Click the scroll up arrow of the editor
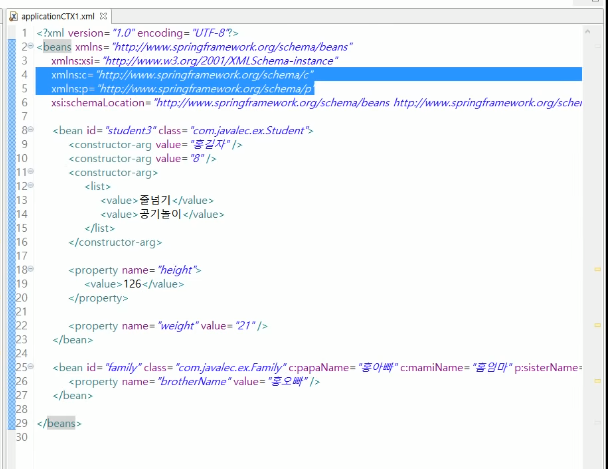Viewport: 608px width, 469px height. (x=587, y=32)
